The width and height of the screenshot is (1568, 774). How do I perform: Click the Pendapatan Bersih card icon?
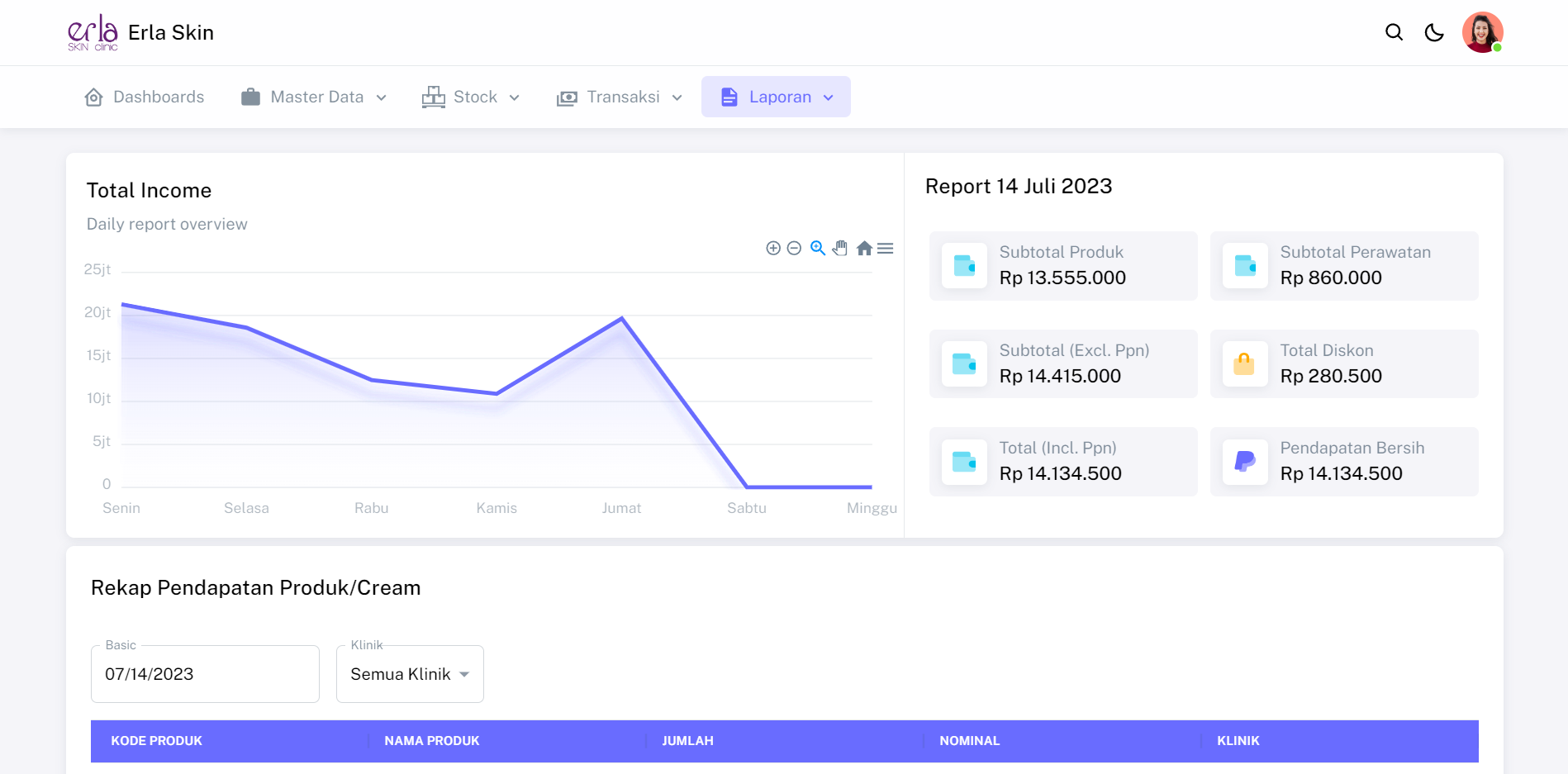pos(1244,462)
